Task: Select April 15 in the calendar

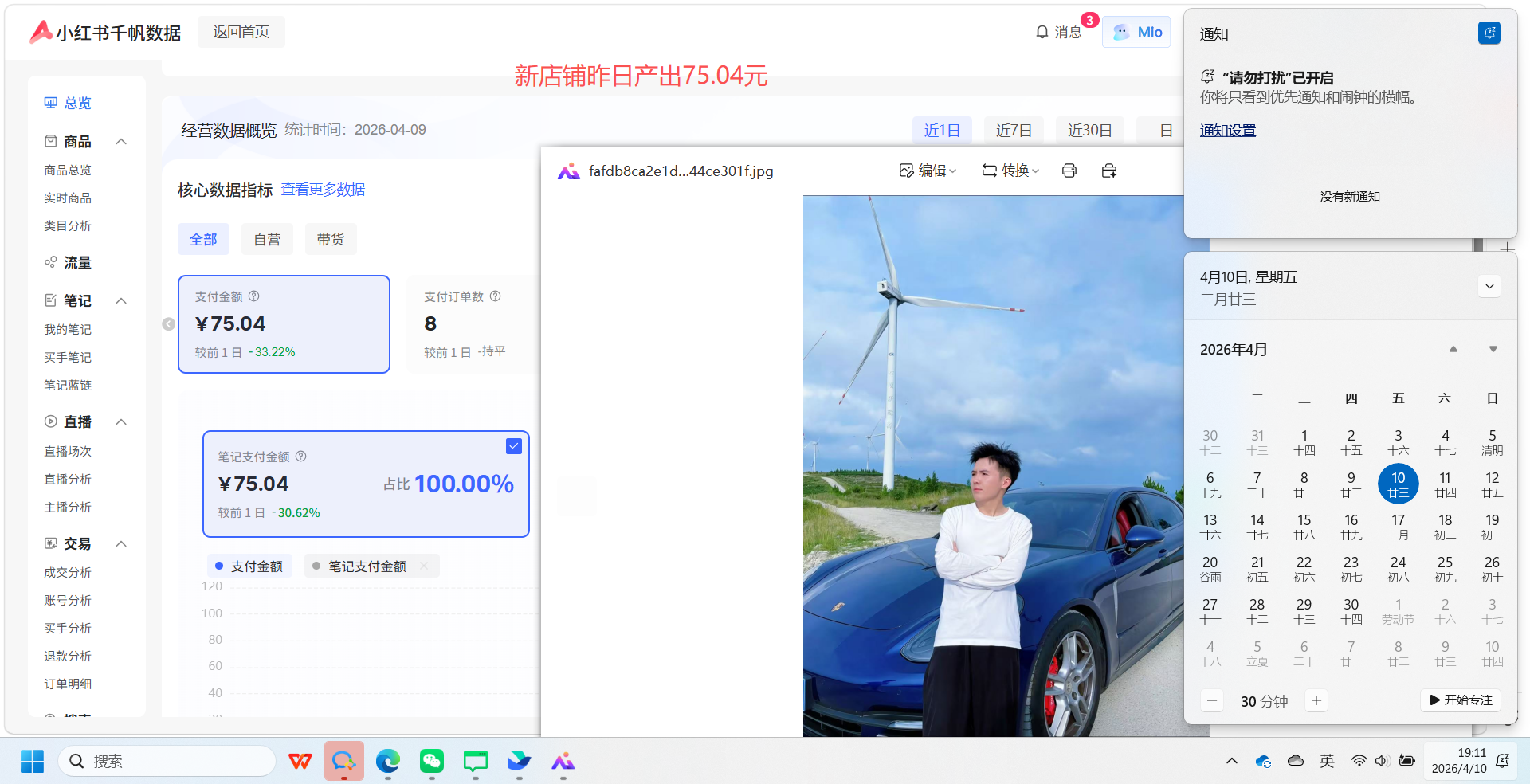Action: 1304,526
